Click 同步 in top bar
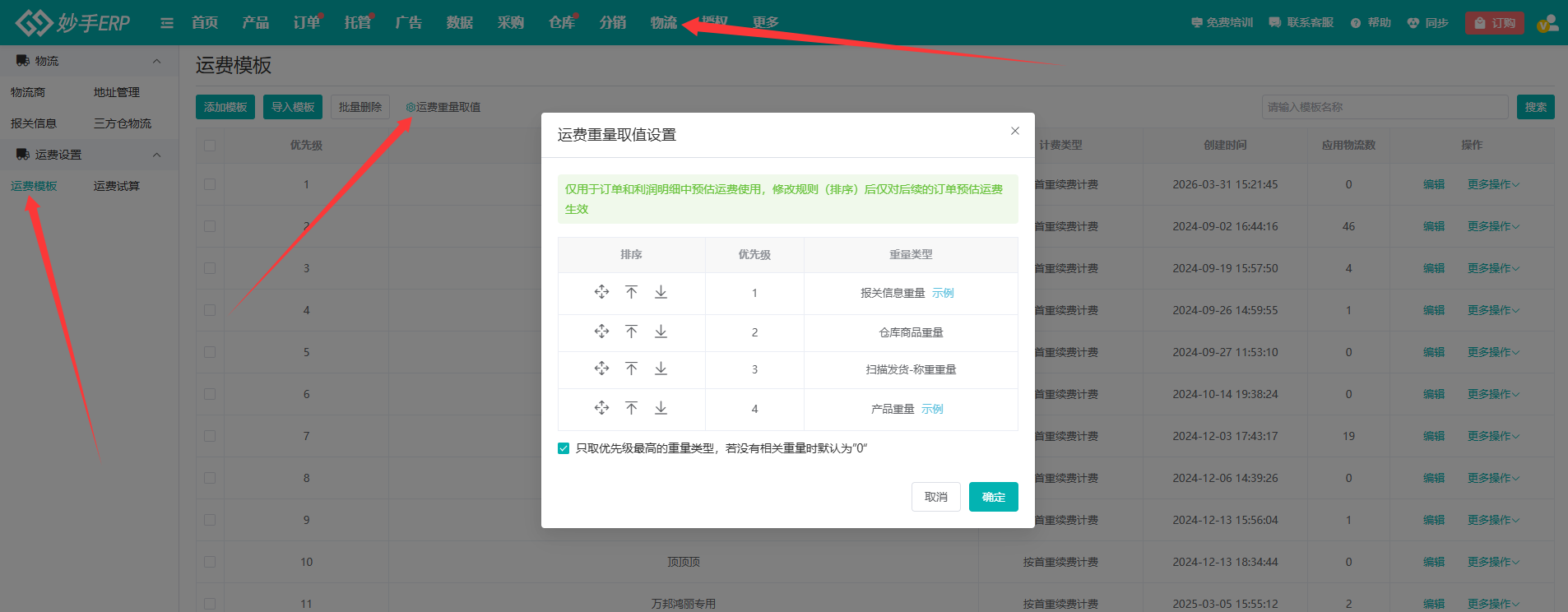The width and height of the screenshot is (1568, 612). (1427, 23)
